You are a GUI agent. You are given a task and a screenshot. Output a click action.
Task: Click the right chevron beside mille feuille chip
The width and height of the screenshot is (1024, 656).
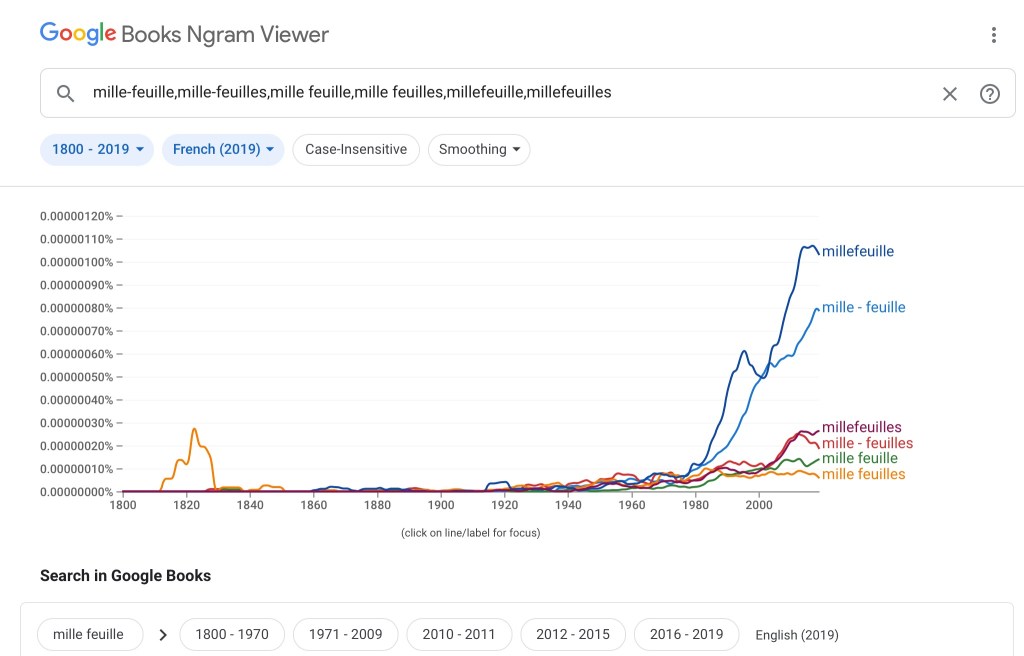162,634
